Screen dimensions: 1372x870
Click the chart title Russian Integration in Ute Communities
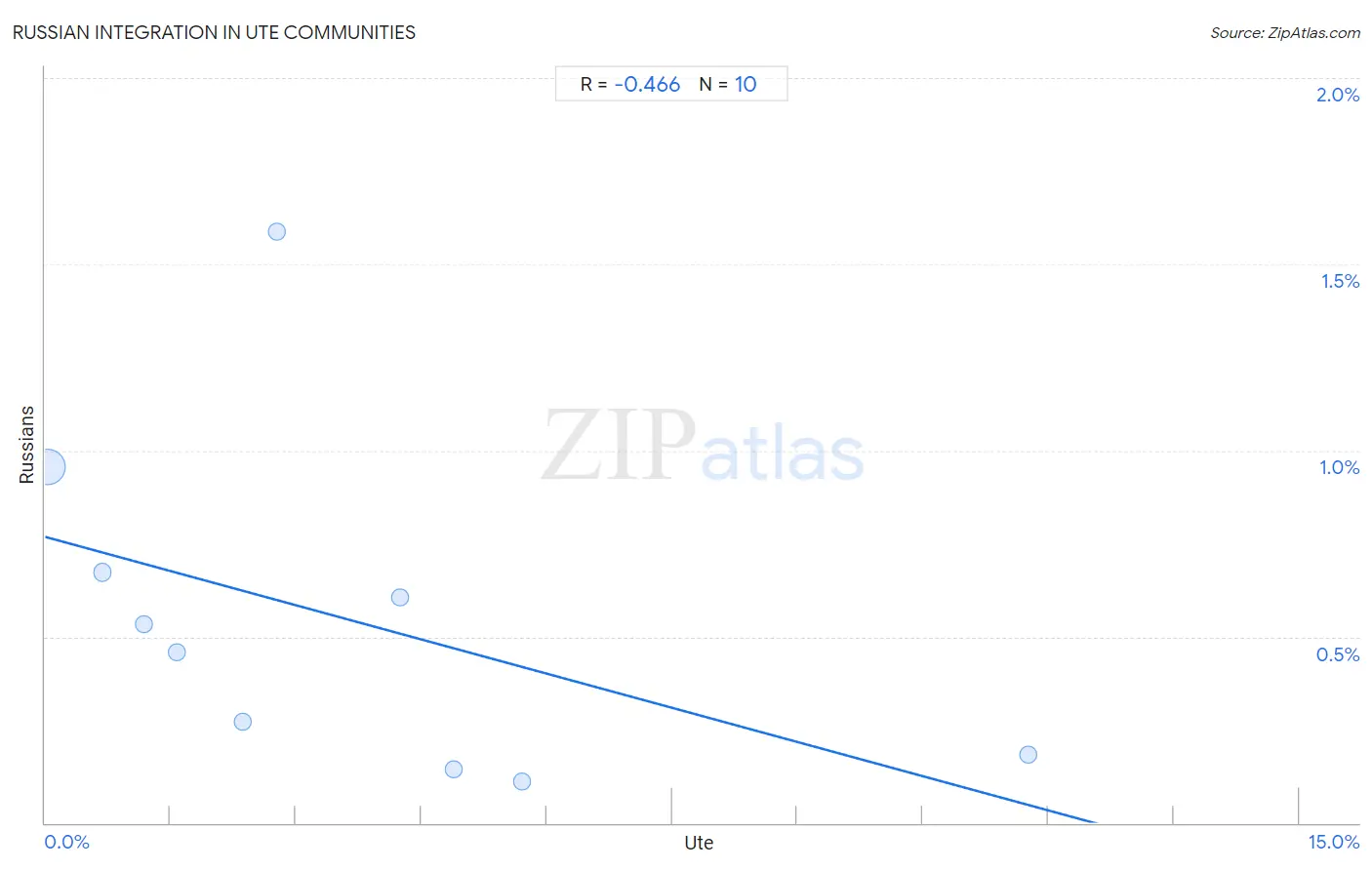click(214, 32)
